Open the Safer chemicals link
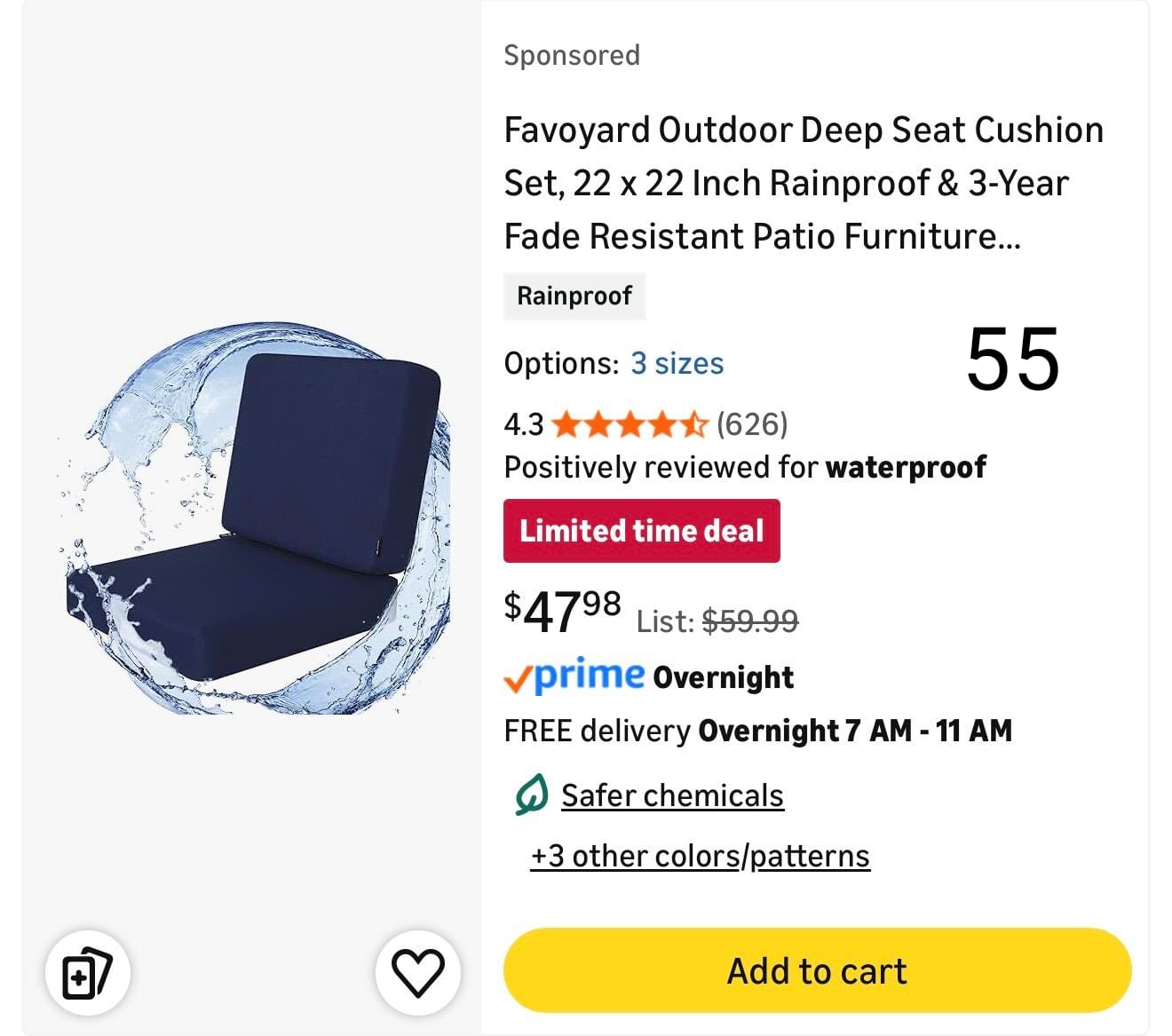The image size is (1172, 1036). click(672, 795)
